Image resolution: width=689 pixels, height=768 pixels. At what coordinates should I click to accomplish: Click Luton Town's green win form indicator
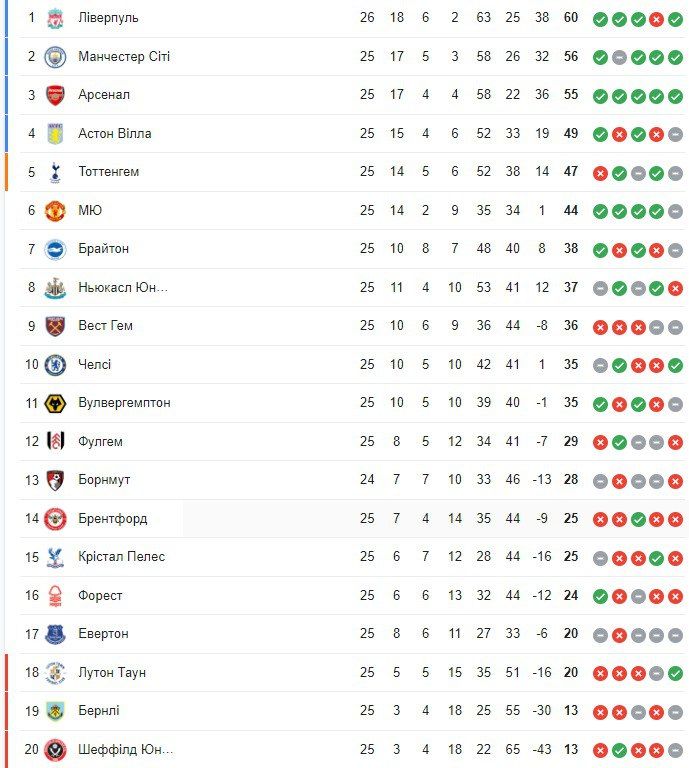(675, 673)
